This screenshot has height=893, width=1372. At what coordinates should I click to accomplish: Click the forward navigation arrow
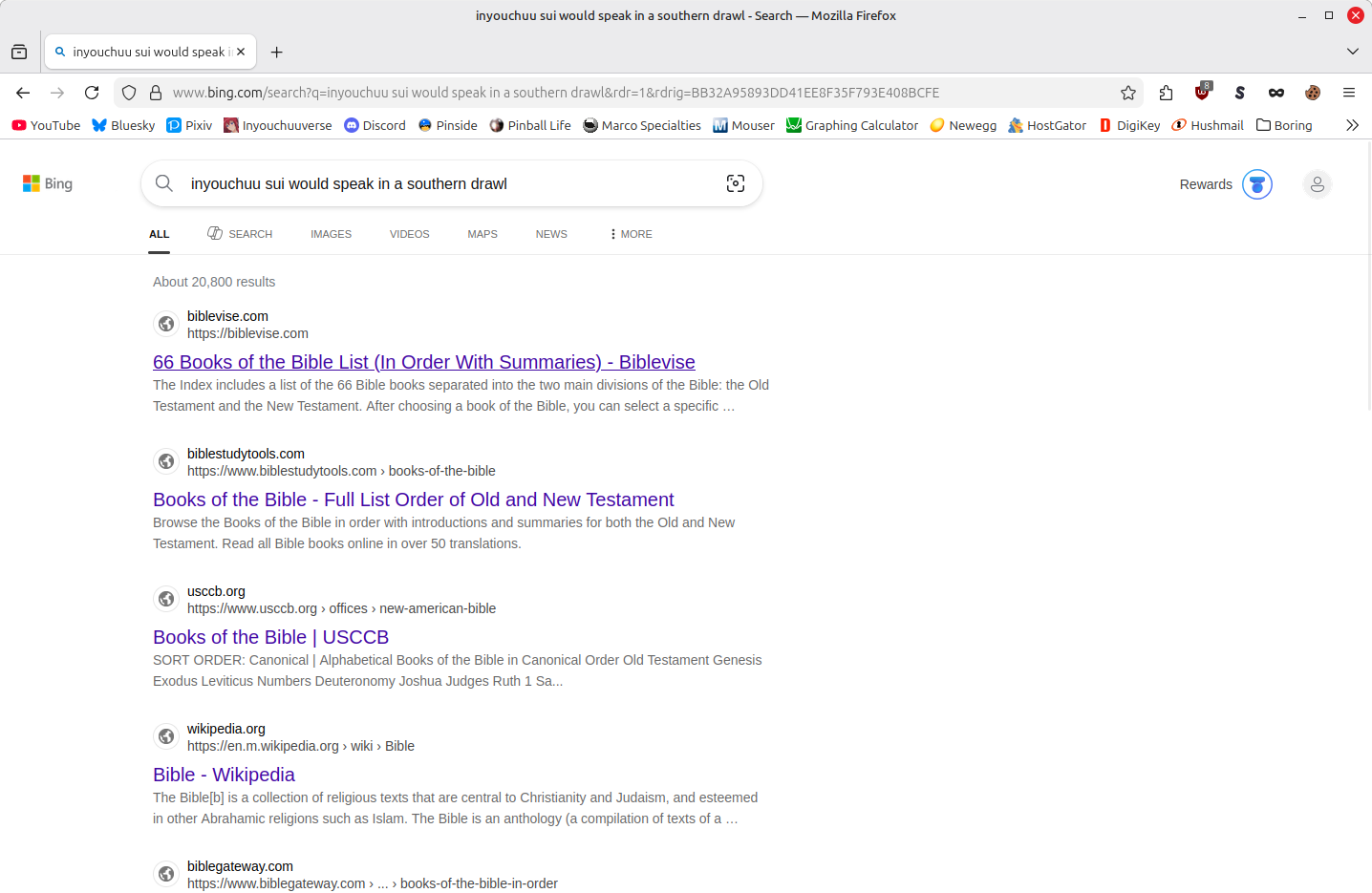[57, 93]
